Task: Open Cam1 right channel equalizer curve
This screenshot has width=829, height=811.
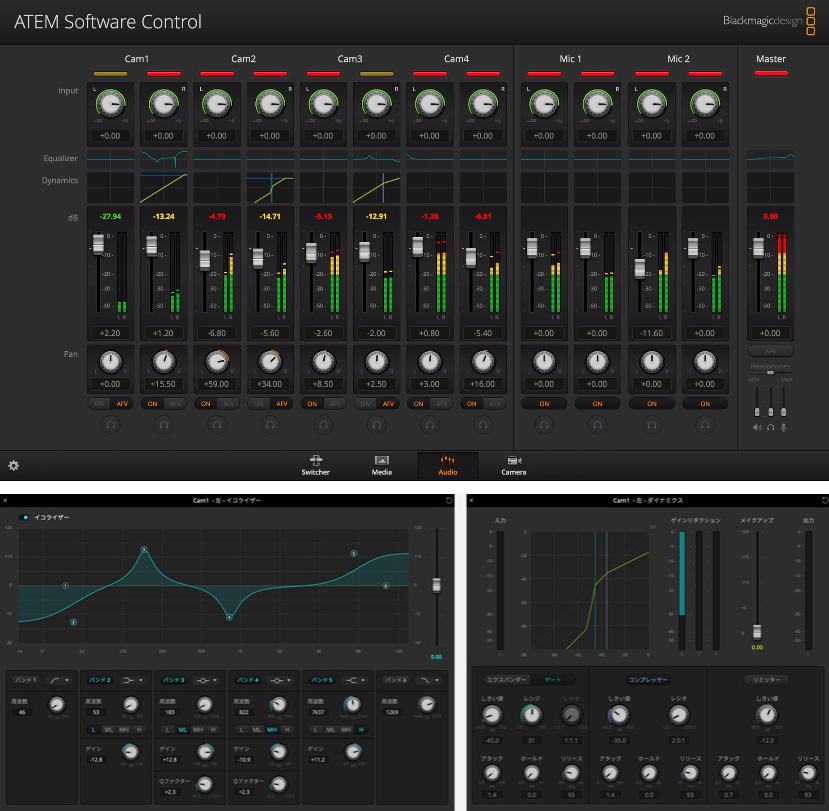Action: click(163, 158)
